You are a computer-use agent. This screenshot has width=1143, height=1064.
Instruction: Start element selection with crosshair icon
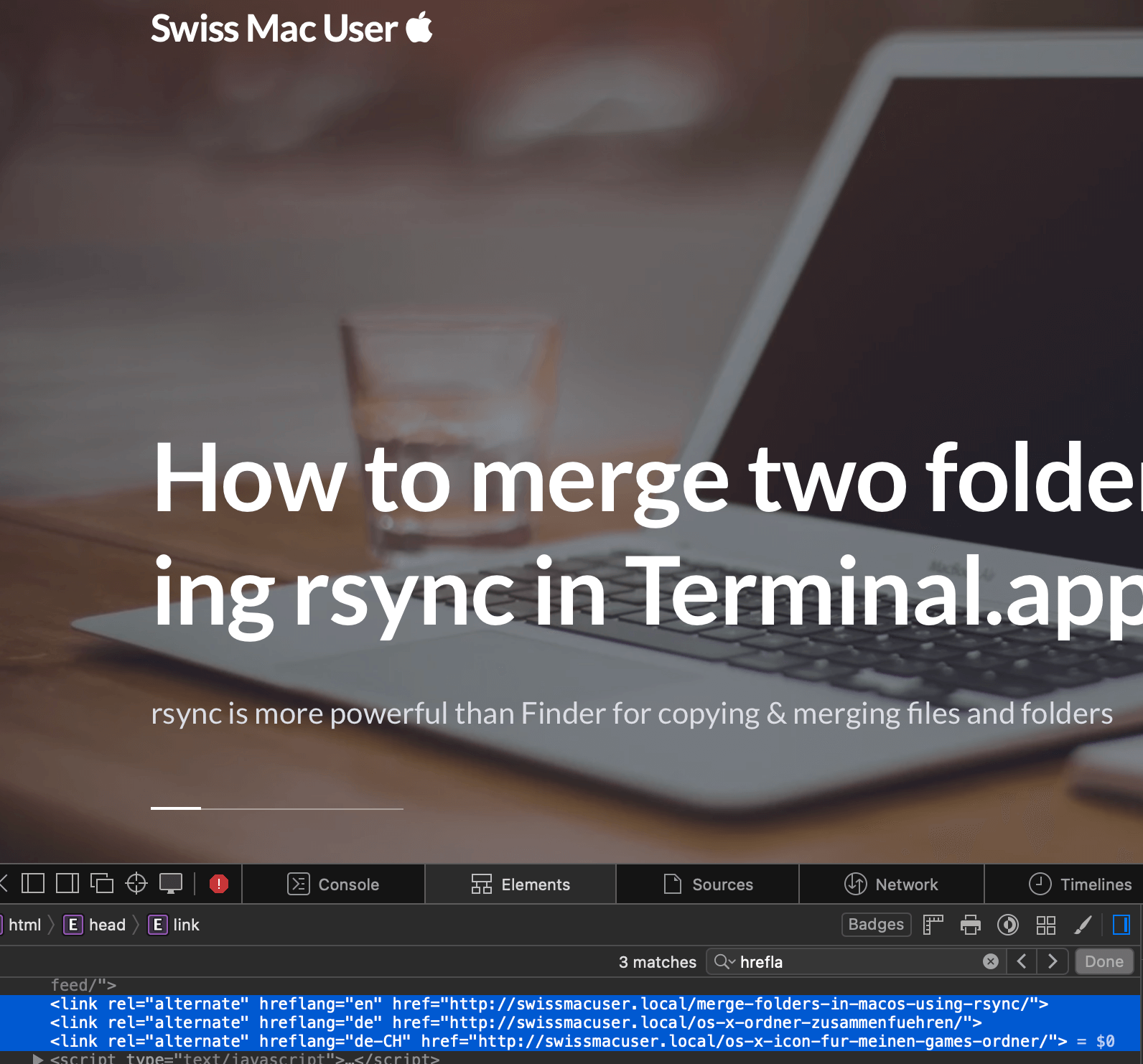pyautogui.click(x=136, y=883)
